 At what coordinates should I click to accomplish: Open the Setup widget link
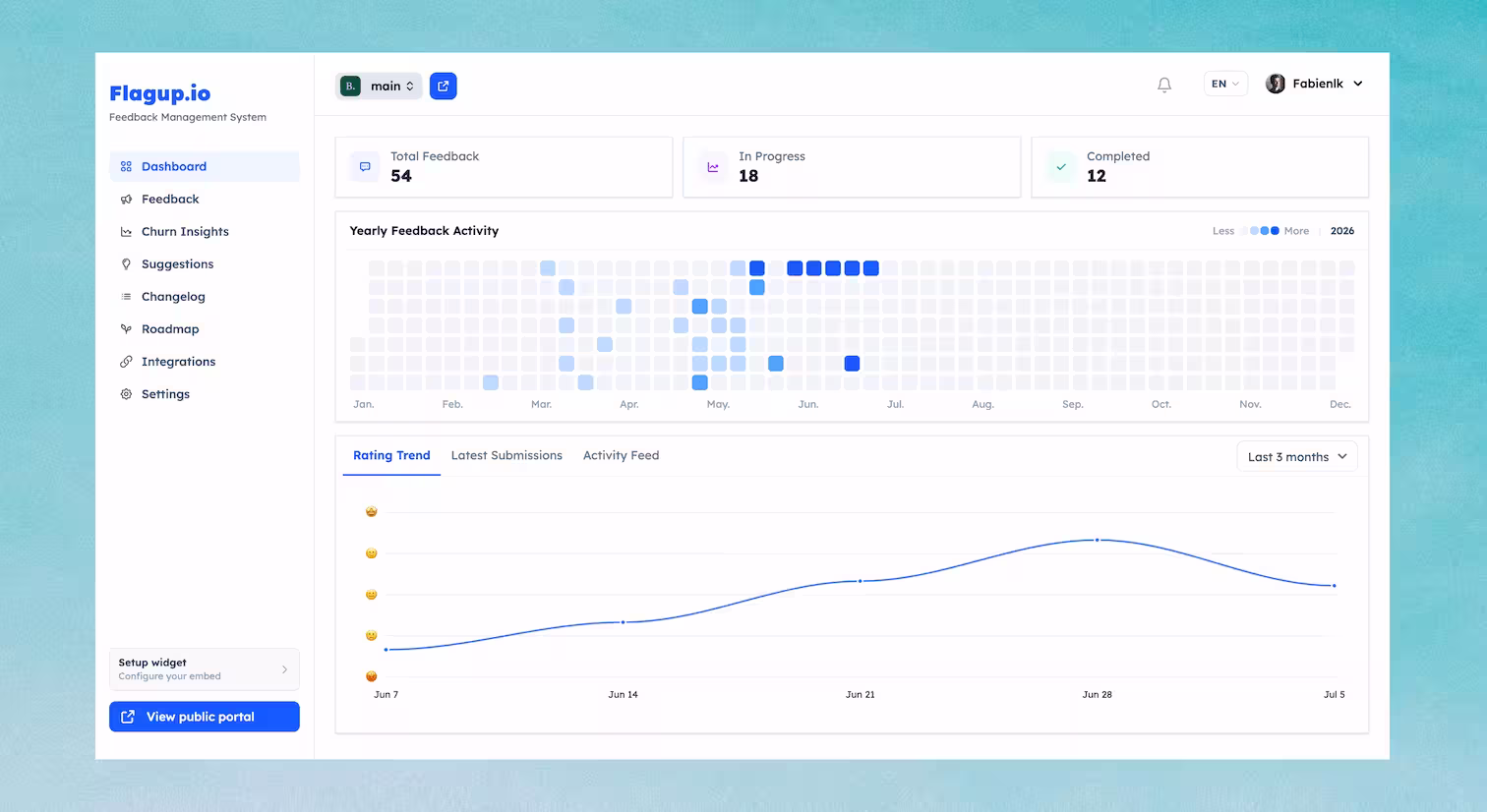tap(205, 669)
